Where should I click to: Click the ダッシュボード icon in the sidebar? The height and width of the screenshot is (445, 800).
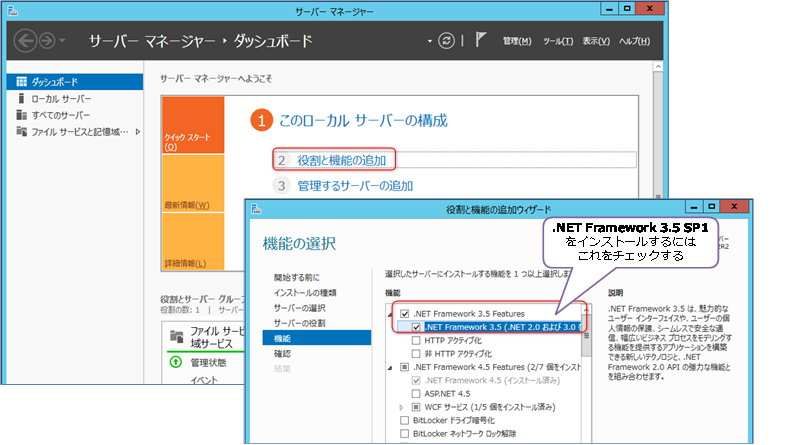tap(21, 82)
